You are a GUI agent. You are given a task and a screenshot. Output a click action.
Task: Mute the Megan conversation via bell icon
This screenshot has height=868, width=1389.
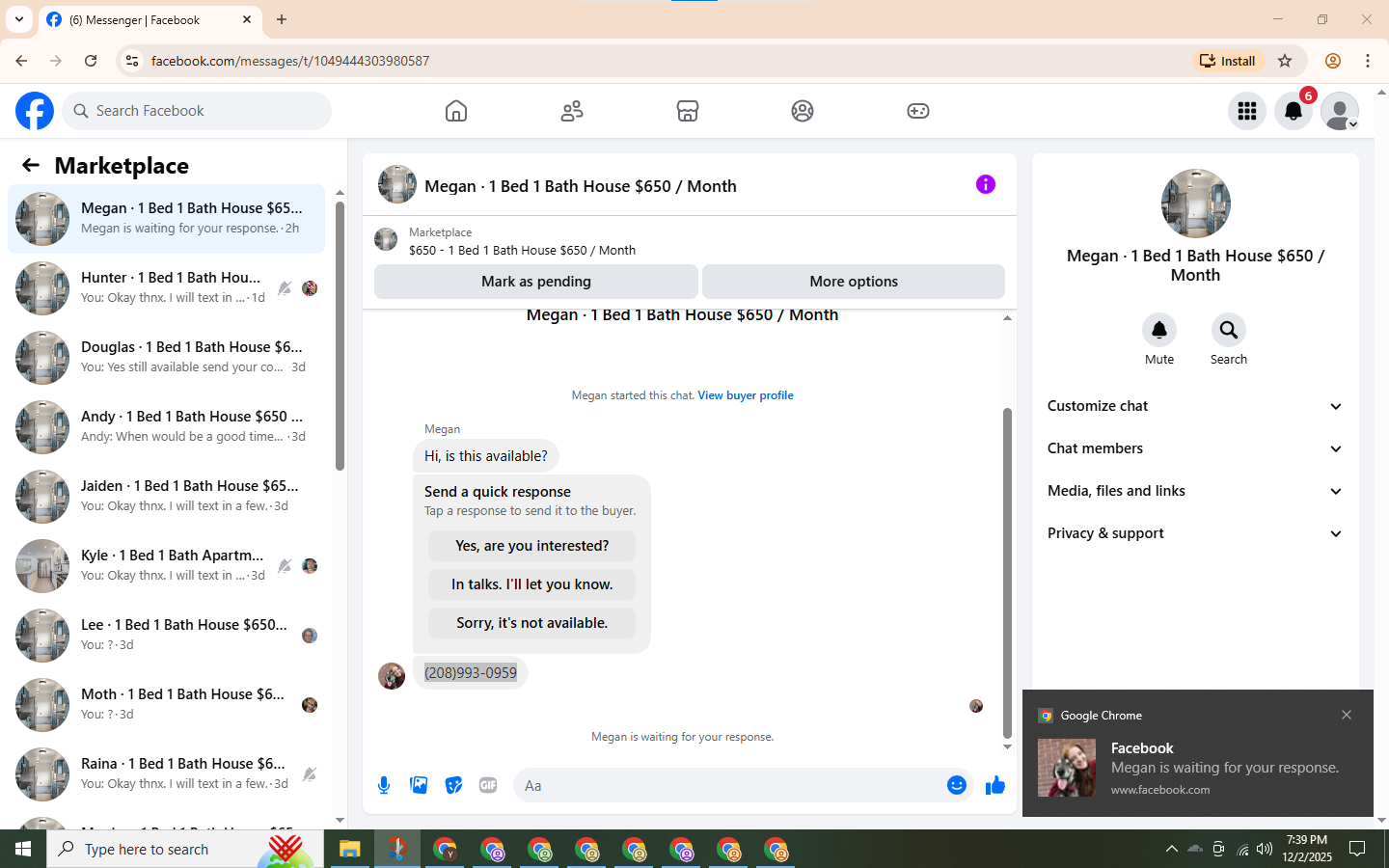tap(1159, 330)
